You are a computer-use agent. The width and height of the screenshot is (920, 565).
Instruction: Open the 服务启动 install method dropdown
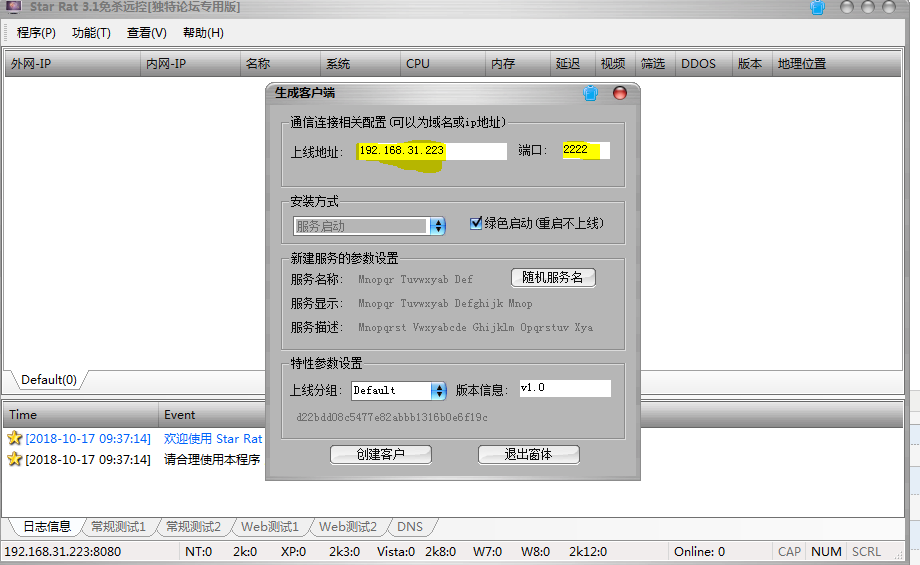[x=438, y=226]
